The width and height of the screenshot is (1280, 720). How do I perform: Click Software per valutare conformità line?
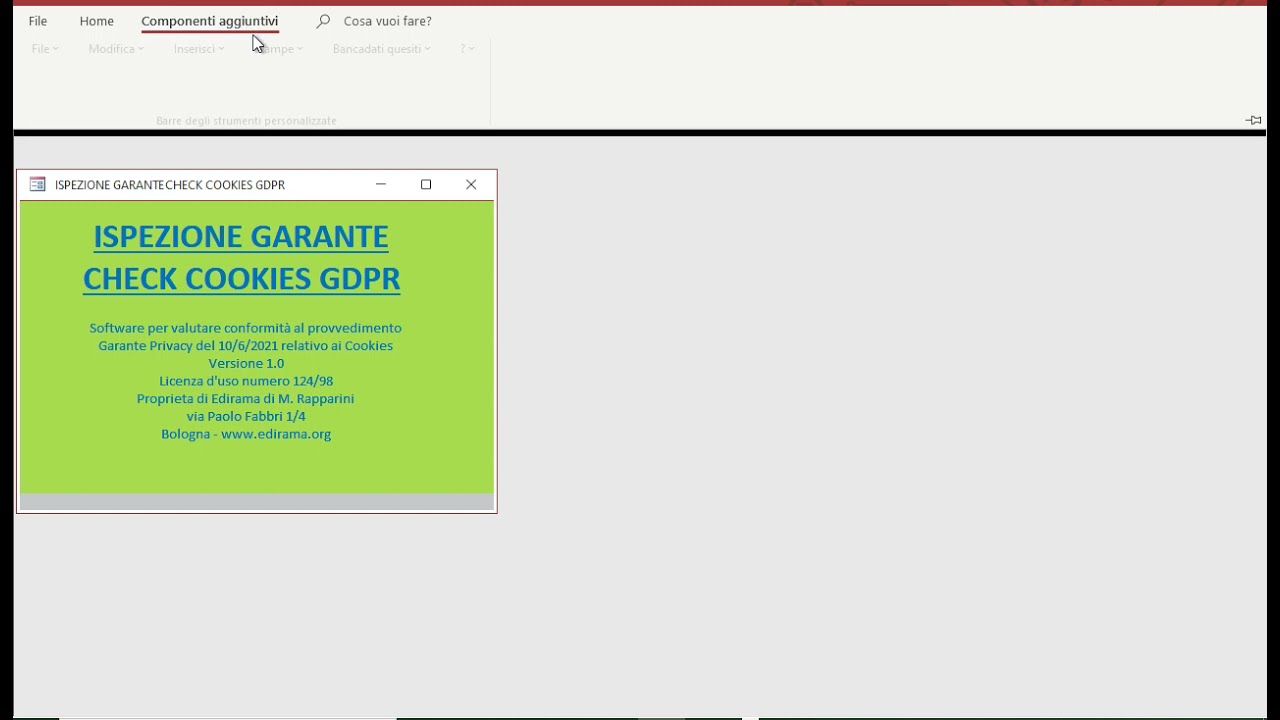click(246, 328)
